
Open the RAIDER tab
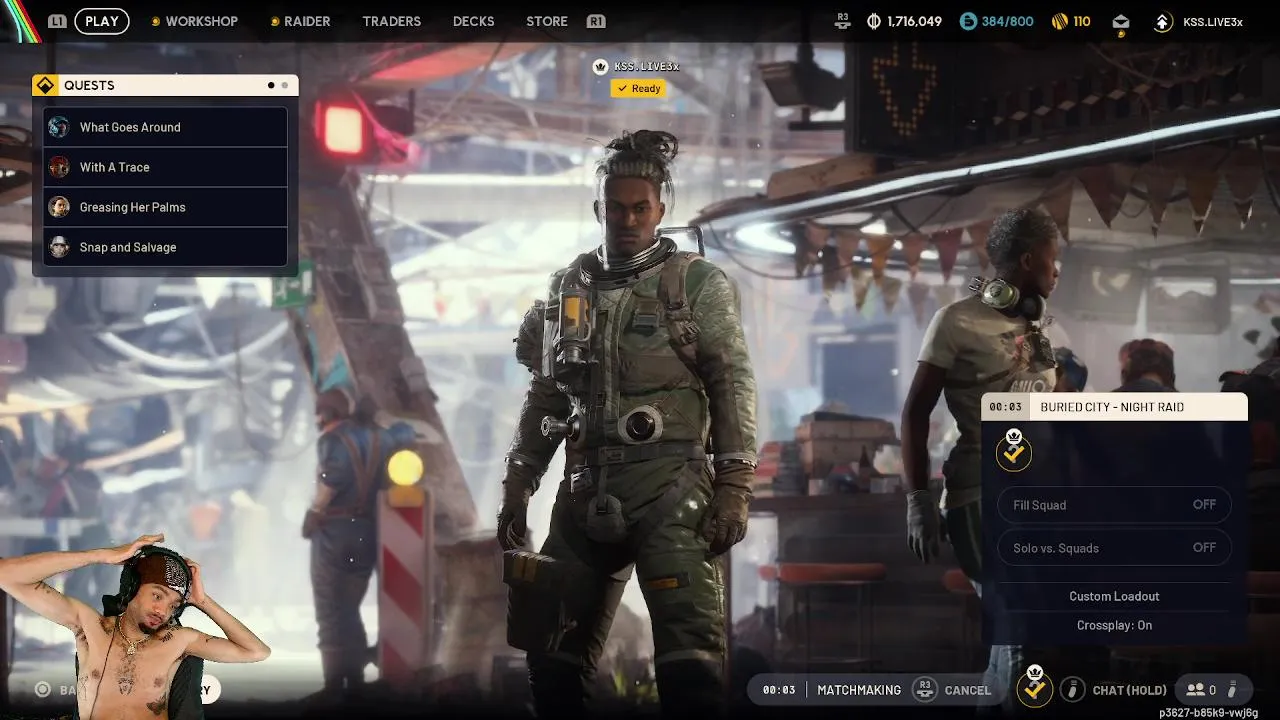coord(307,21)
